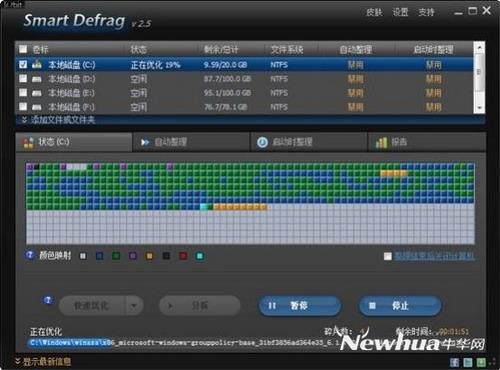Click the drive icon of 本地磁盘 (D:)
Viewport: 500px width, 370px height.
[37, 79]
